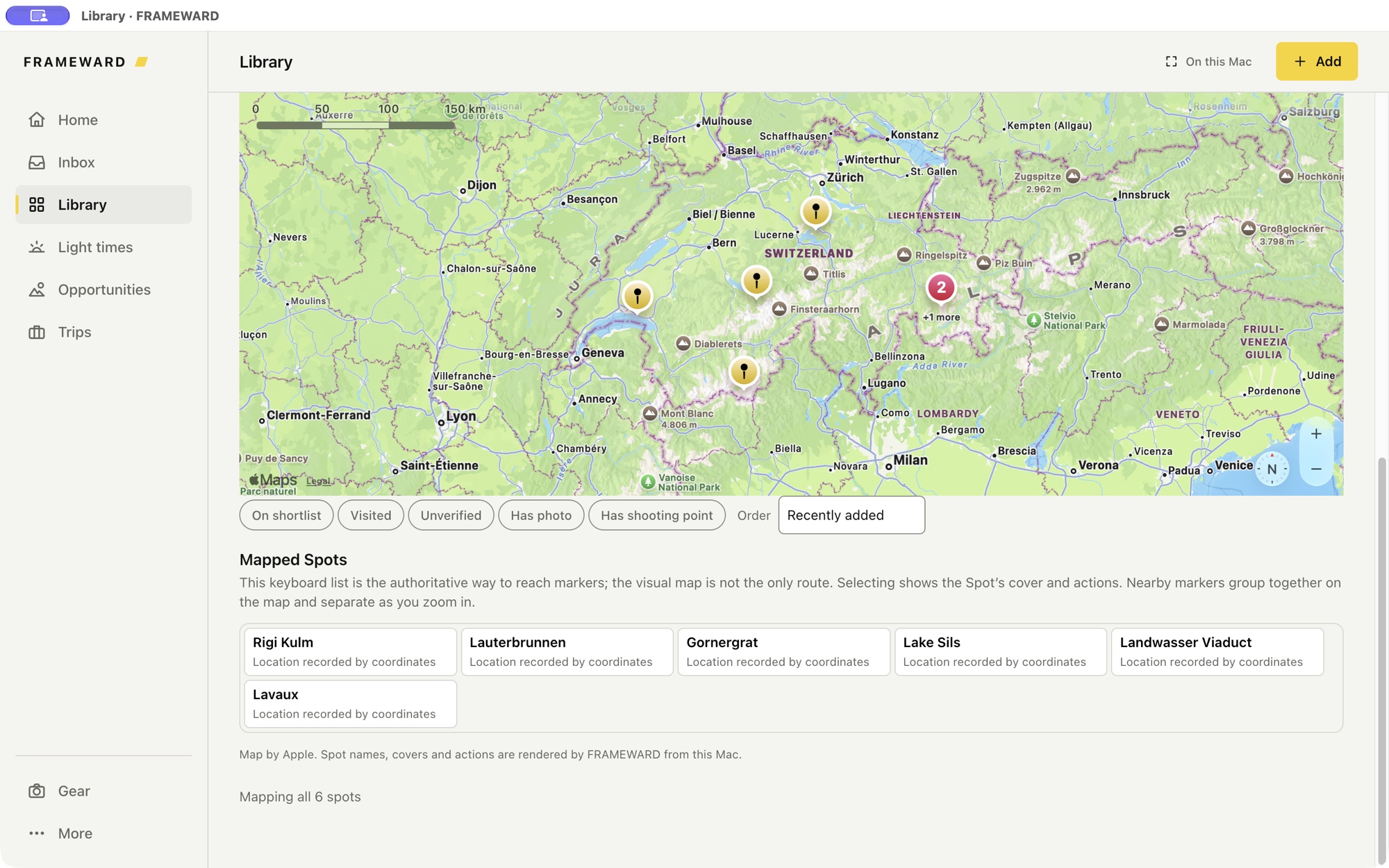Toggle the Has photo filter

coord(541,515)
